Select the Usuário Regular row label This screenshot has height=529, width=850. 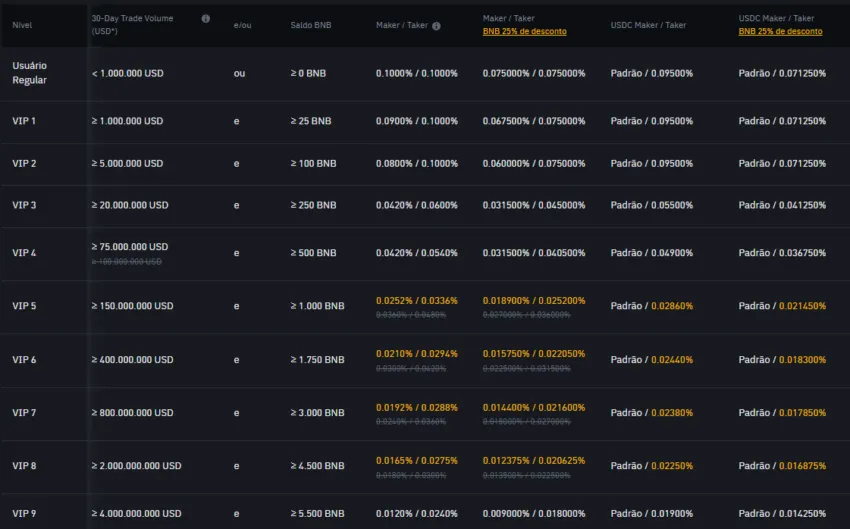tap(30, 73)
